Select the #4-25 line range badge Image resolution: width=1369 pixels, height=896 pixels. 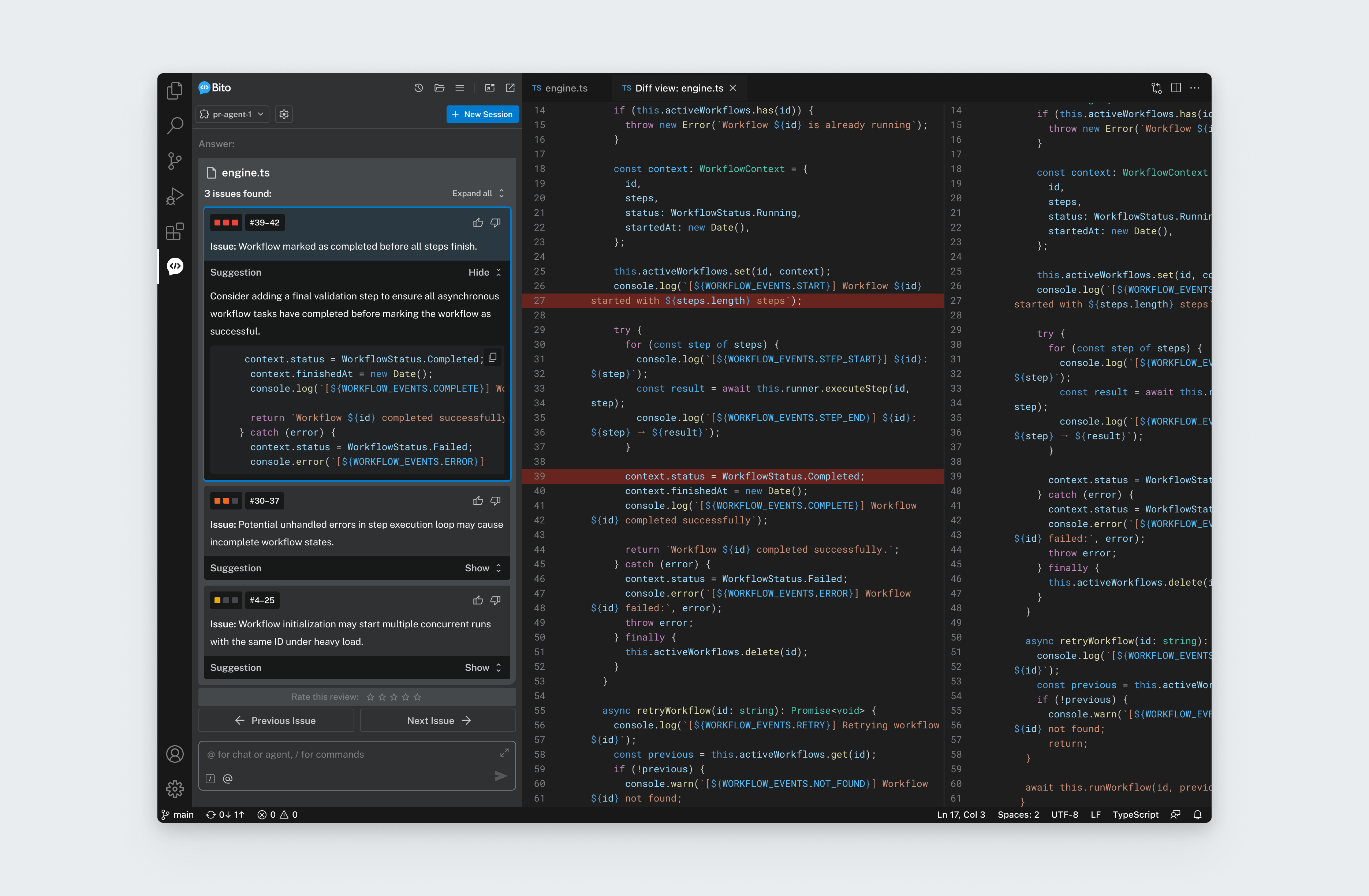point(262,600)
